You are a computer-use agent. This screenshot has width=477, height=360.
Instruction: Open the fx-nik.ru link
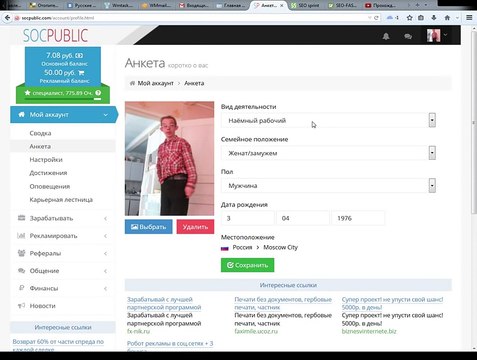(x=138, y=331)
